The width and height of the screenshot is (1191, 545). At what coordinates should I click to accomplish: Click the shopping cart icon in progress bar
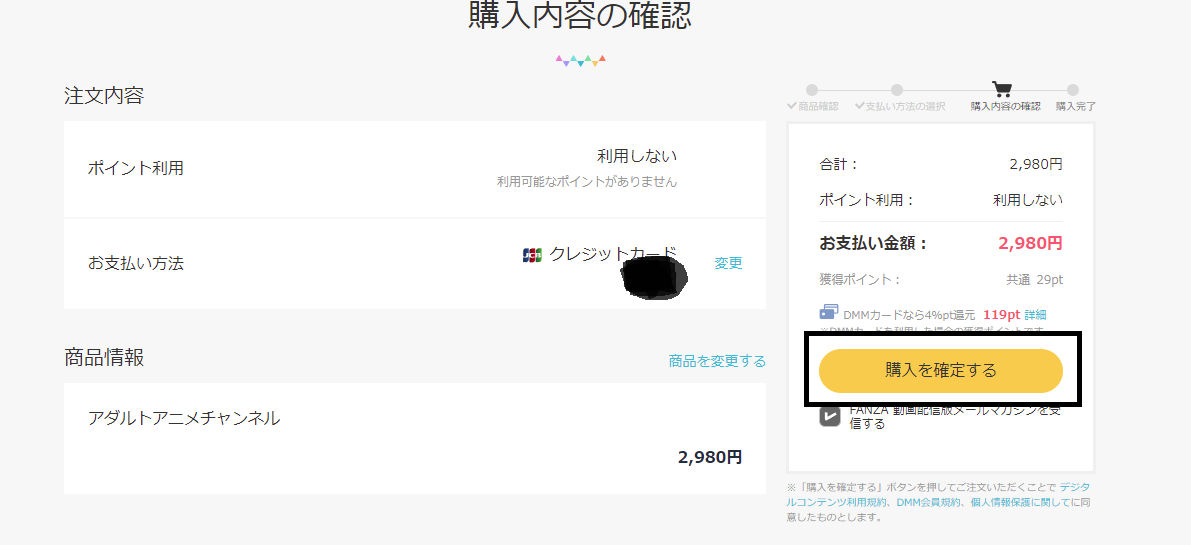point(1002,90)
